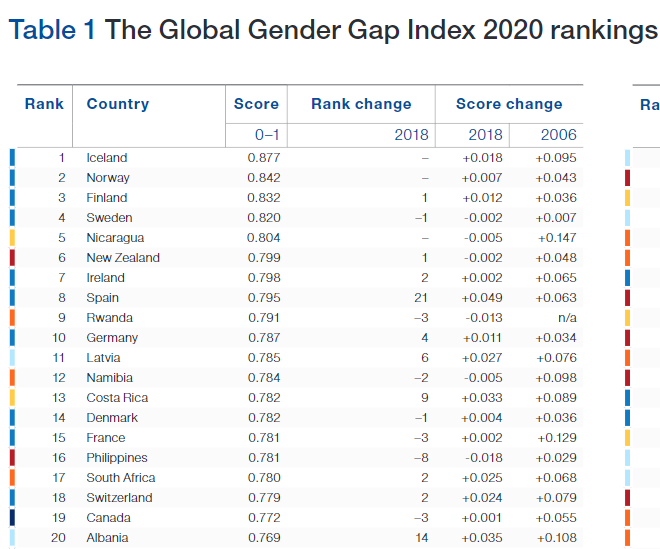Image resolution: width=660 pixels, height=549 pixels.
Task: Select the dark red bar beside New Zealand
Action: (x=12, y=258)
